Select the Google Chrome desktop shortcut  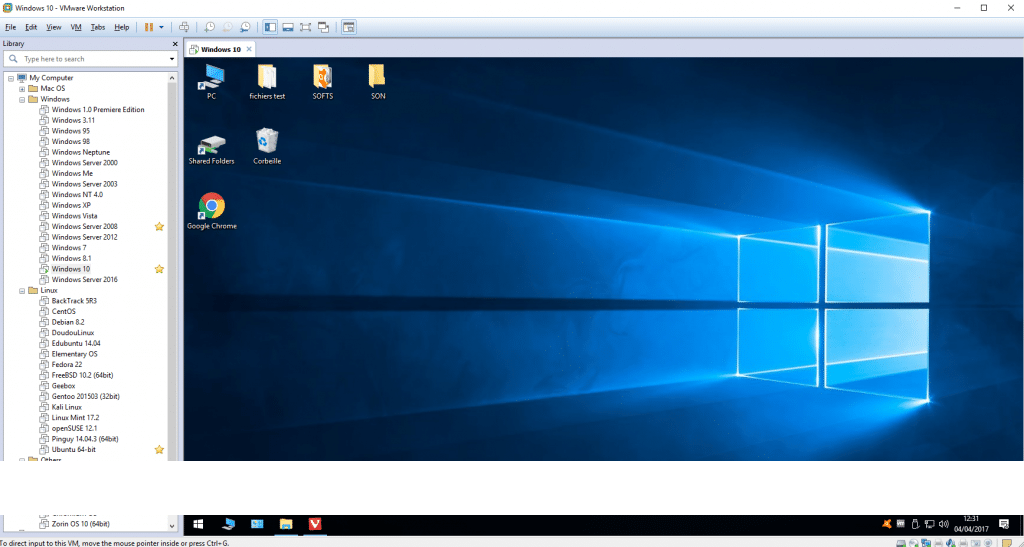212,211
